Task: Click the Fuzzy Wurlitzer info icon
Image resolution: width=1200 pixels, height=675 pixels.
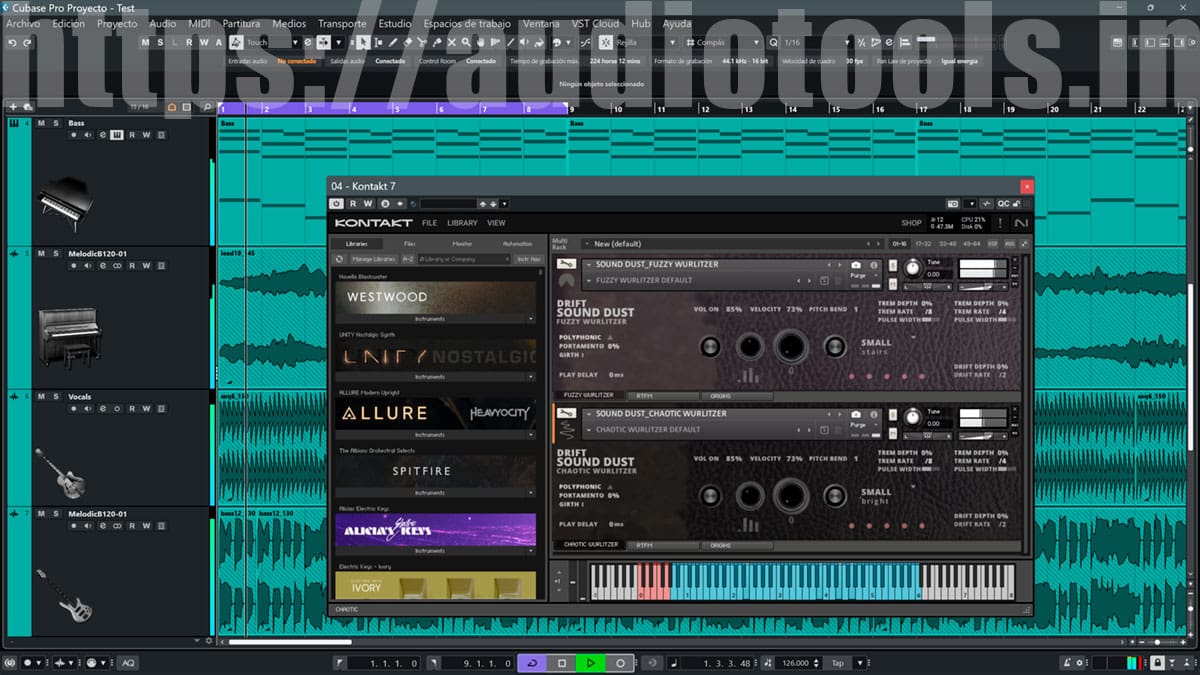Action: (874, 265)
